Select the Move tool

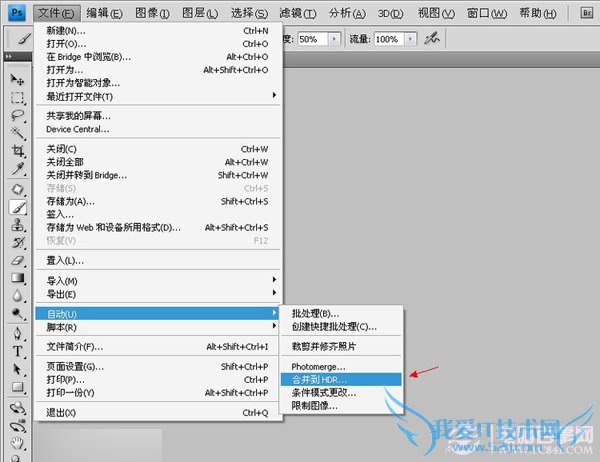tap(17, 80)
